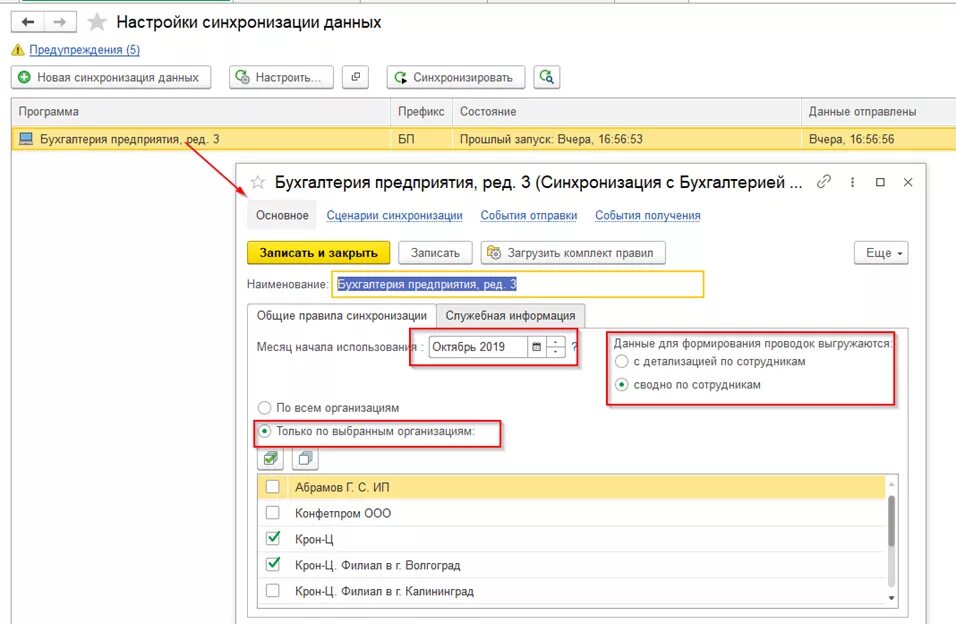The width and height of the screenshot is (956, 624).
Task: Maximize the Бухгалтерия предприятия dialog
Action: click(x=880, y=182)
